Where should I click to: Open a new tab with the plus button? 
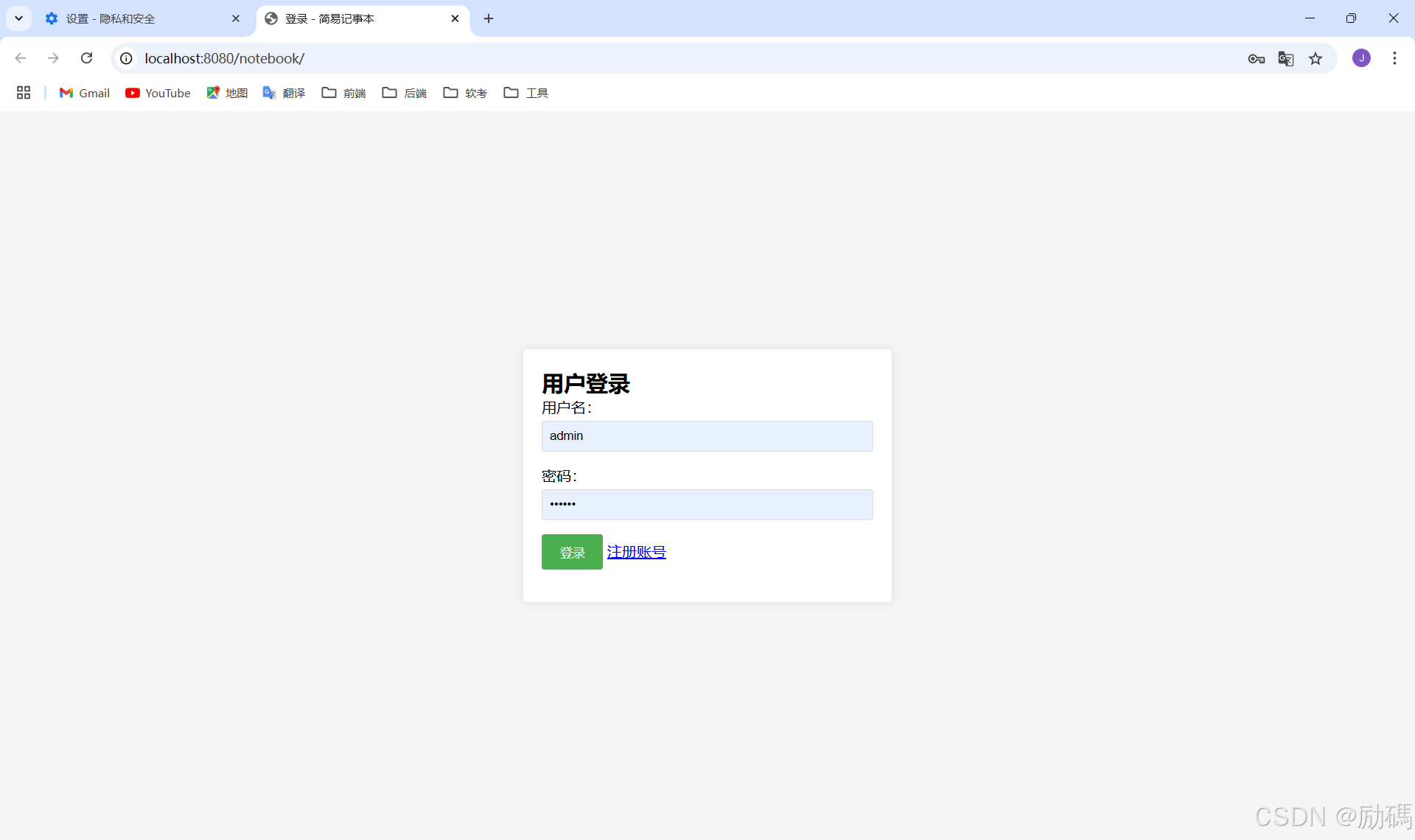[x=488, y=18]
